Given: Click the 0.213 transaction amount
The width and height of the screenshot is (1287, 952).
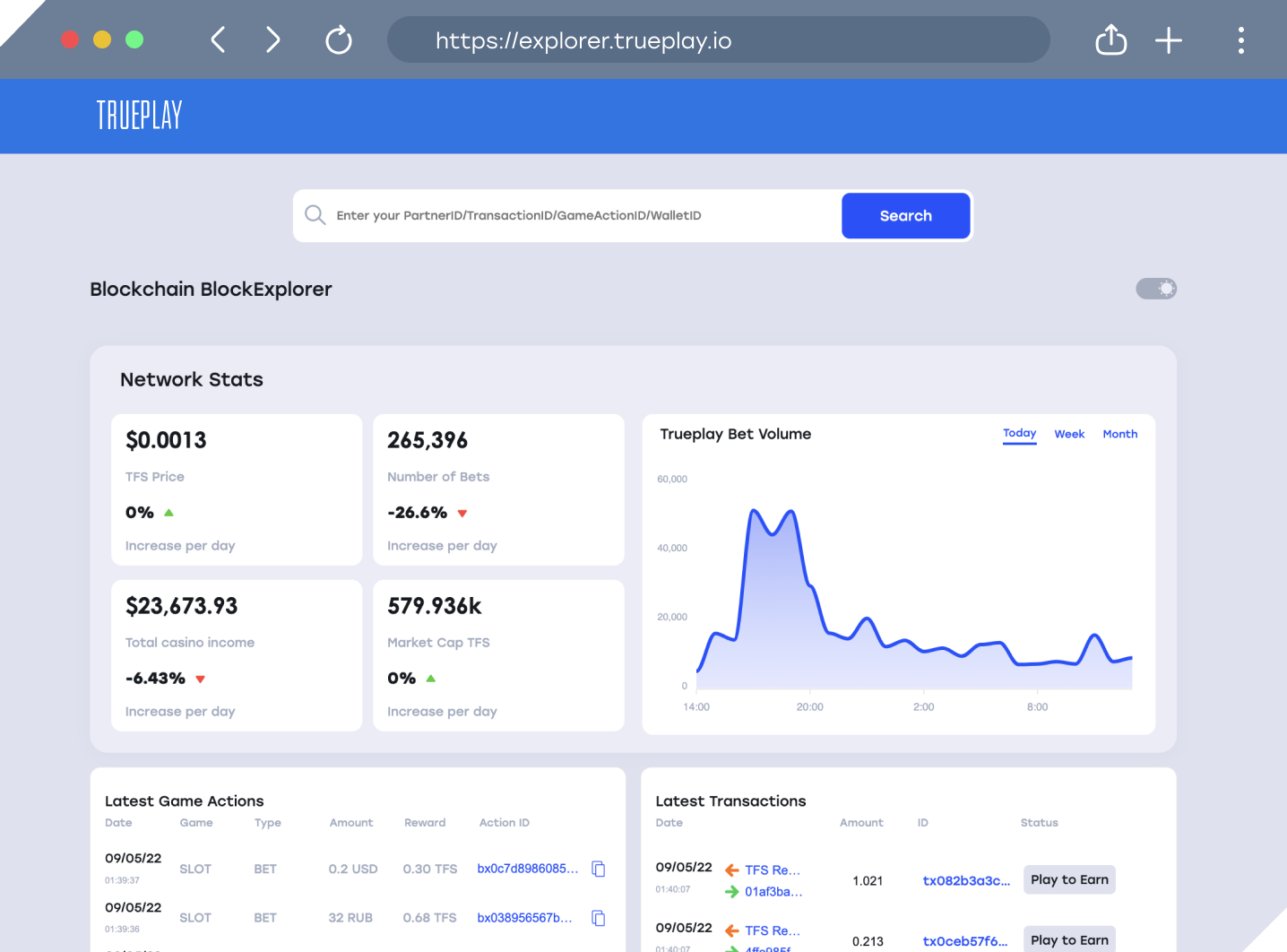Looking at the screenshot, I should pos(868,941).
